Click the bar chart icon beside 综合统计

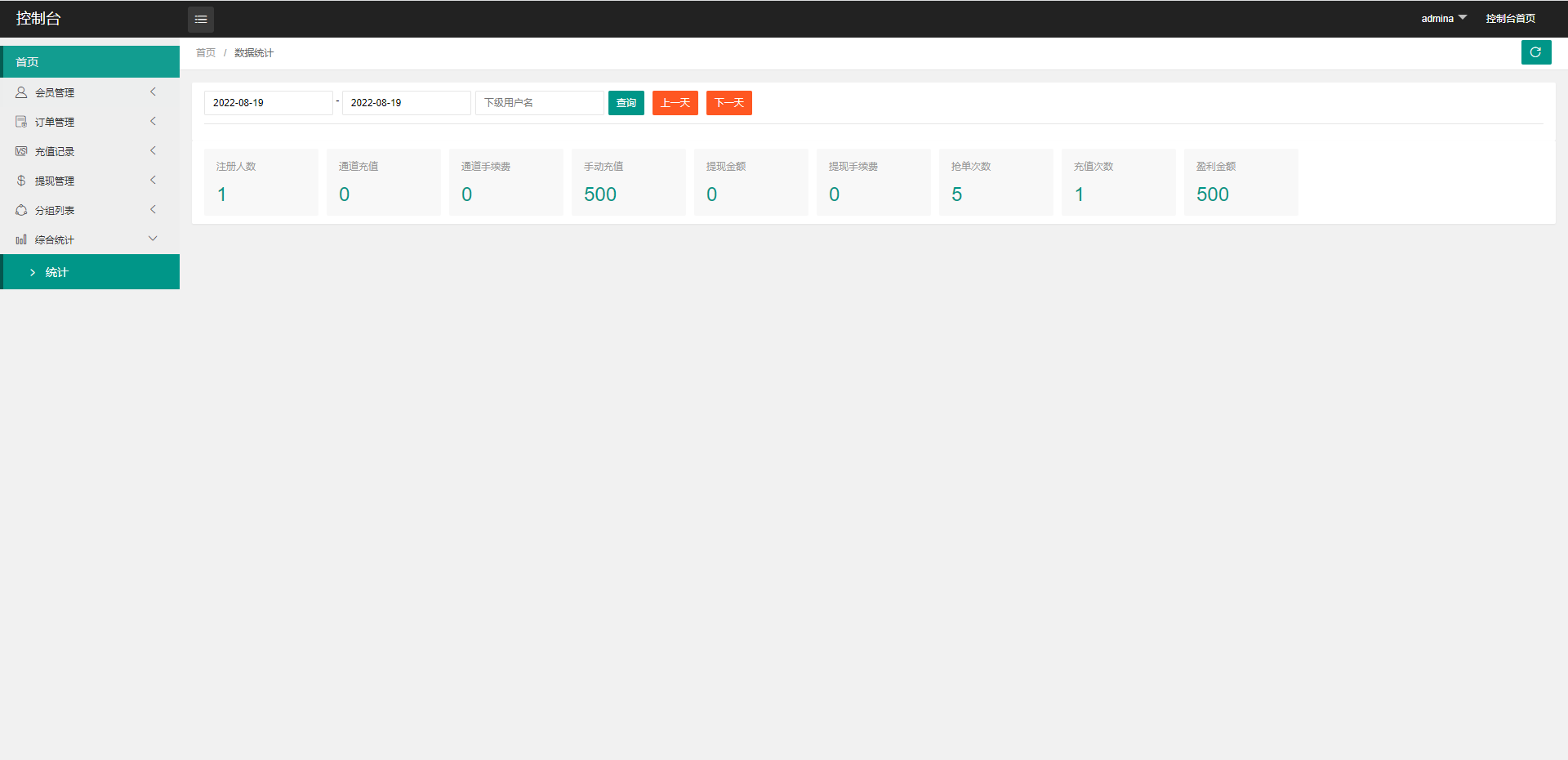[x=21, y=239]
